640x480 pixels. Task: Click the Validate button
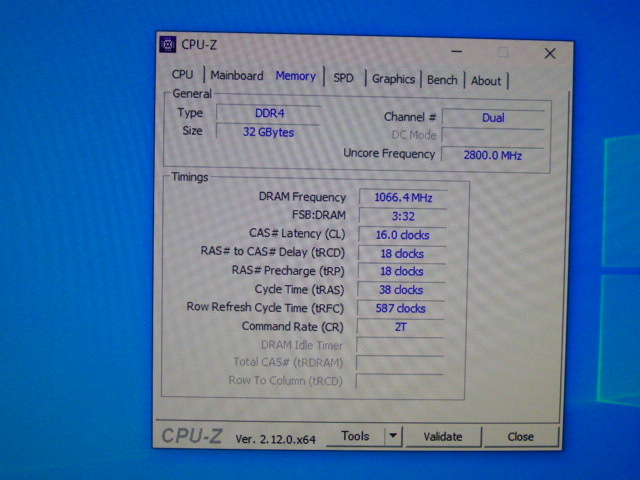443,437
